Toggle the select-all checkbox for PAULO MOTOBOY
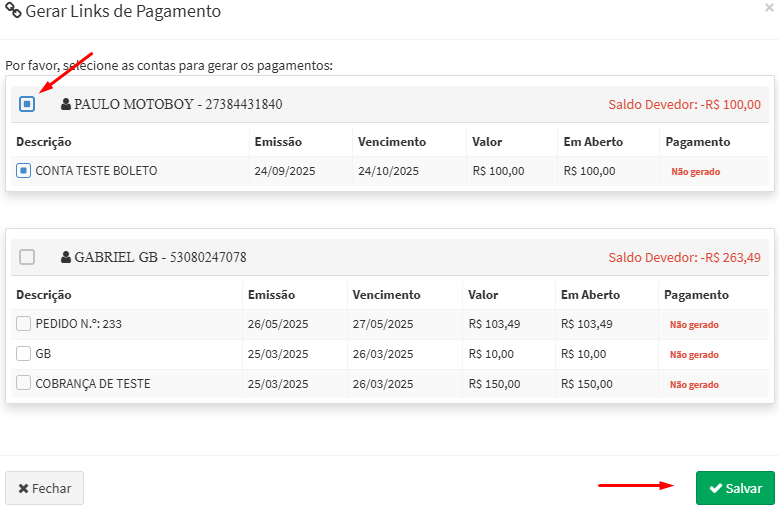 (27, 104)
